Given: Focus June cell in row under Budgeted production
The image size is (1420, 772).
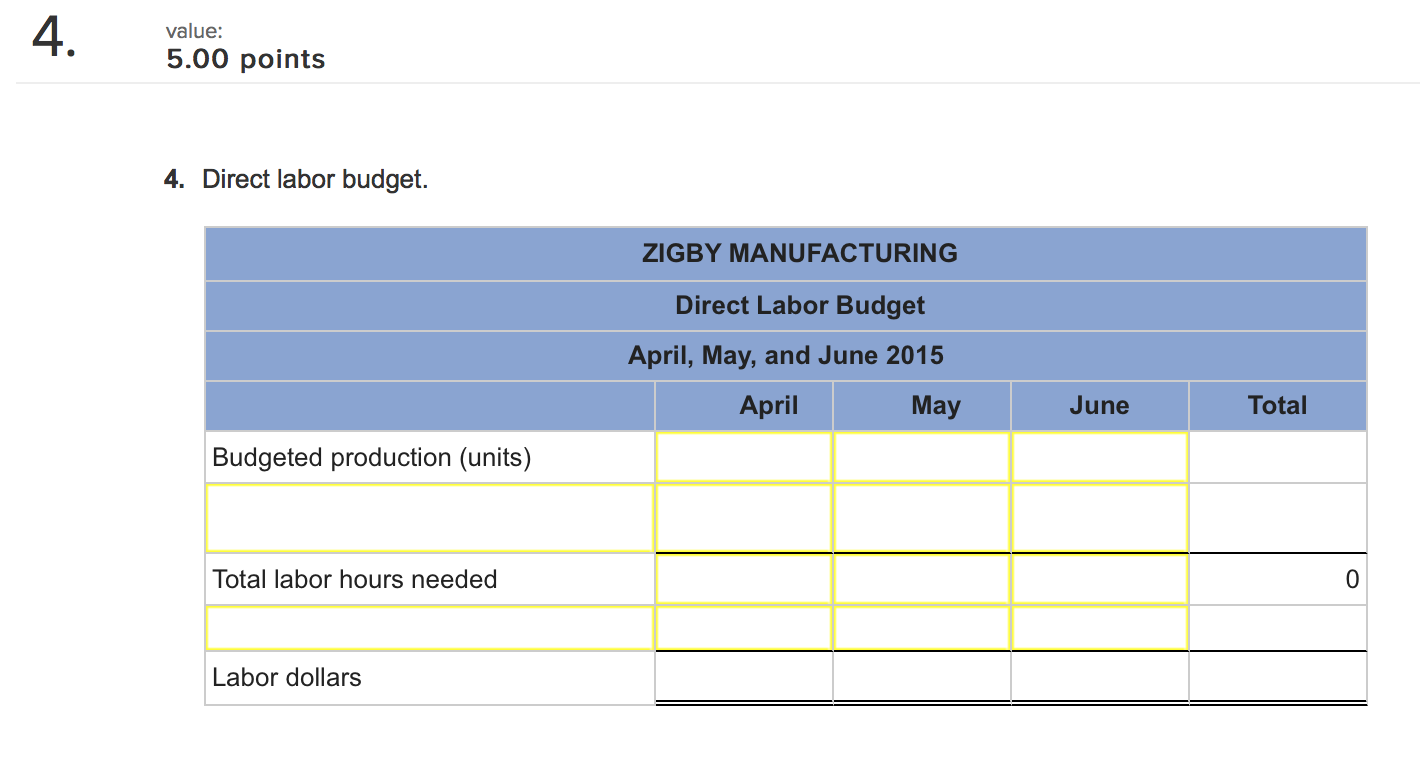Looking at the screenshot, I should pos(1100,518).
